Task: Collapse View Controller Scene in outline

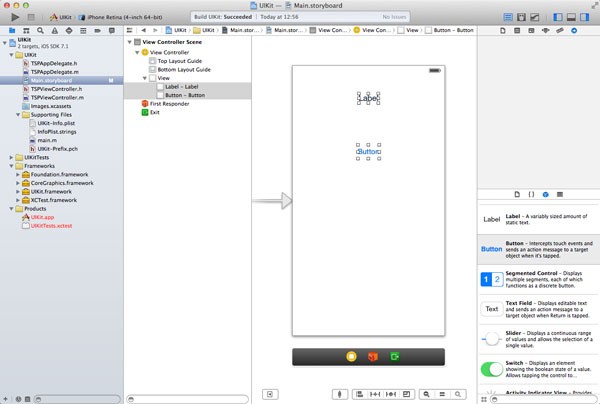Action: 130,42
